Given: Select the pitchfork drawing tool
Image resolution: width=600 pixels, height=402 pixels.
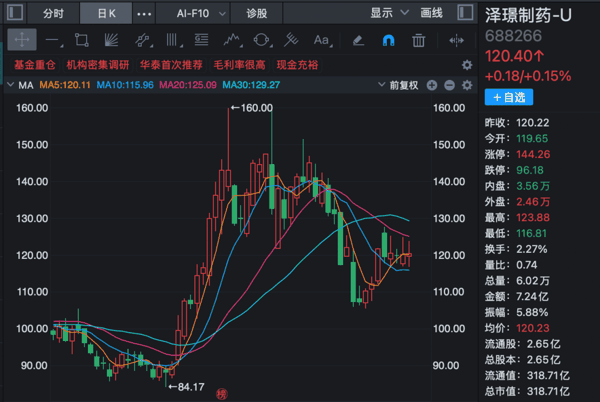Looking at the screenshot, I should click(291, 40).
